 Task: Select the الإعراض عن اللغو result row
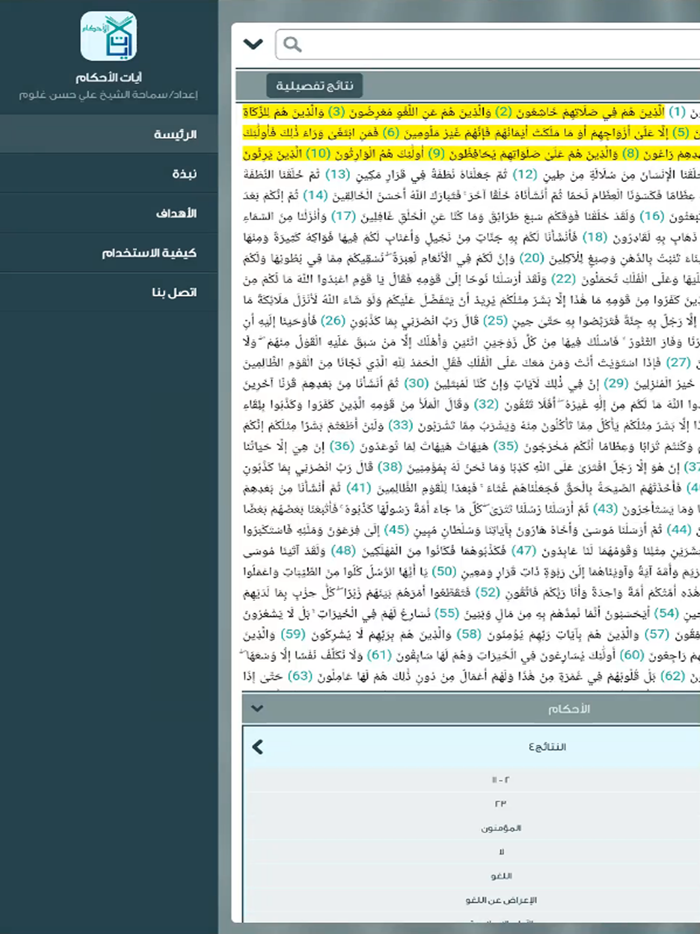500,900
